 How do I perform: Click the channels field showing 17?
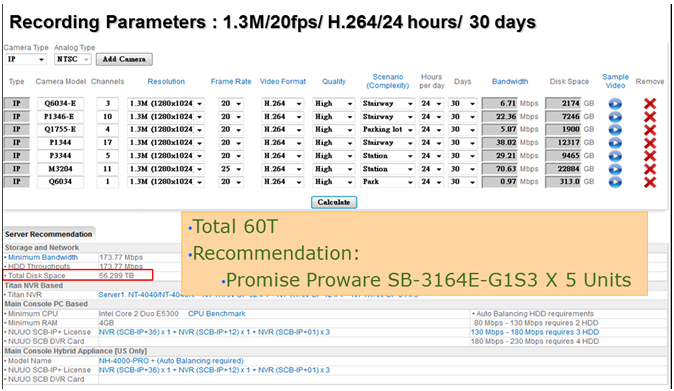[x=107, y=143]
